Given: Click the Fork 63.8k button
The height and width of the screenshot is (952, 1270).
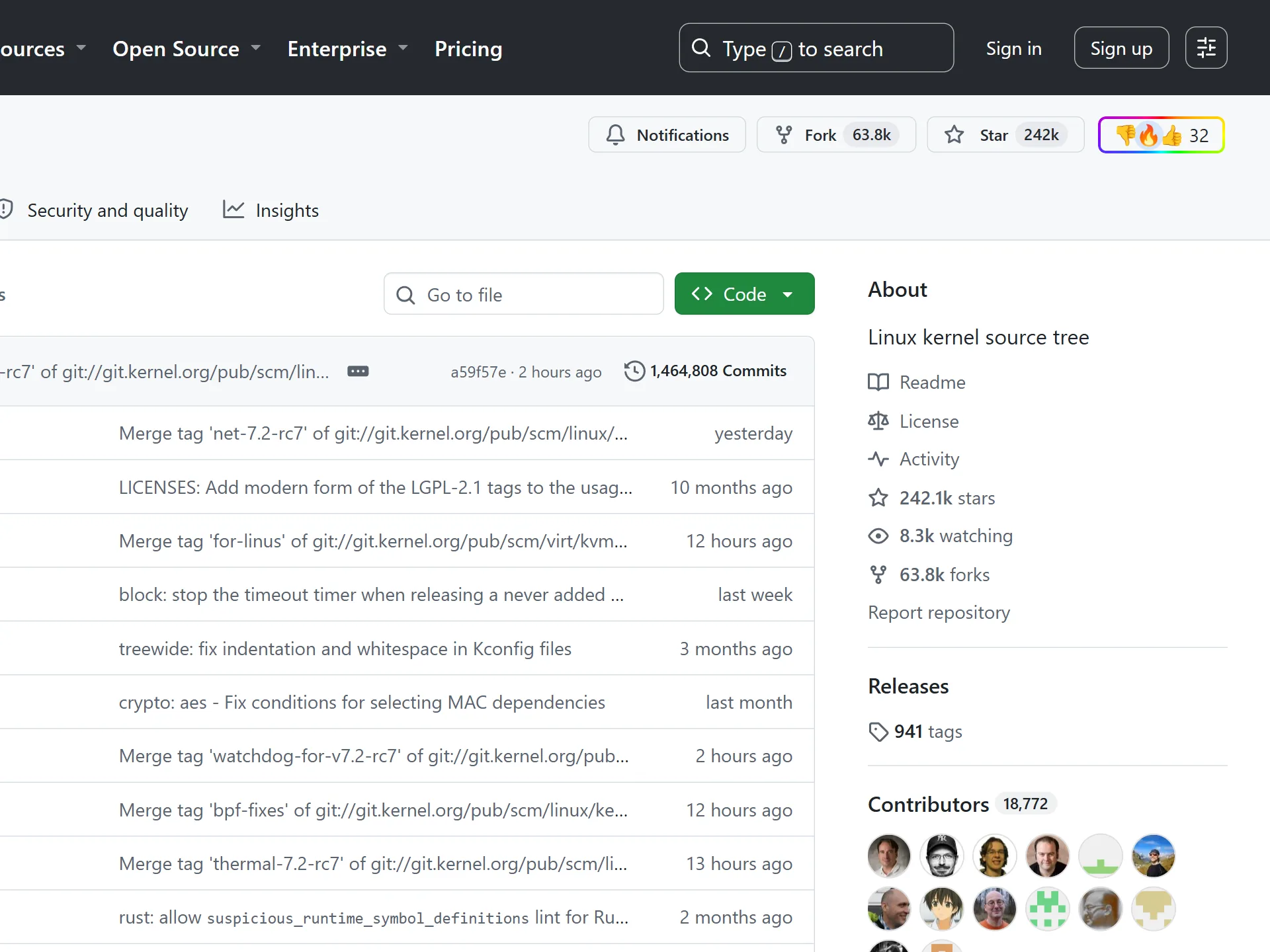Looking at the screenshot, I should (836, 135).
